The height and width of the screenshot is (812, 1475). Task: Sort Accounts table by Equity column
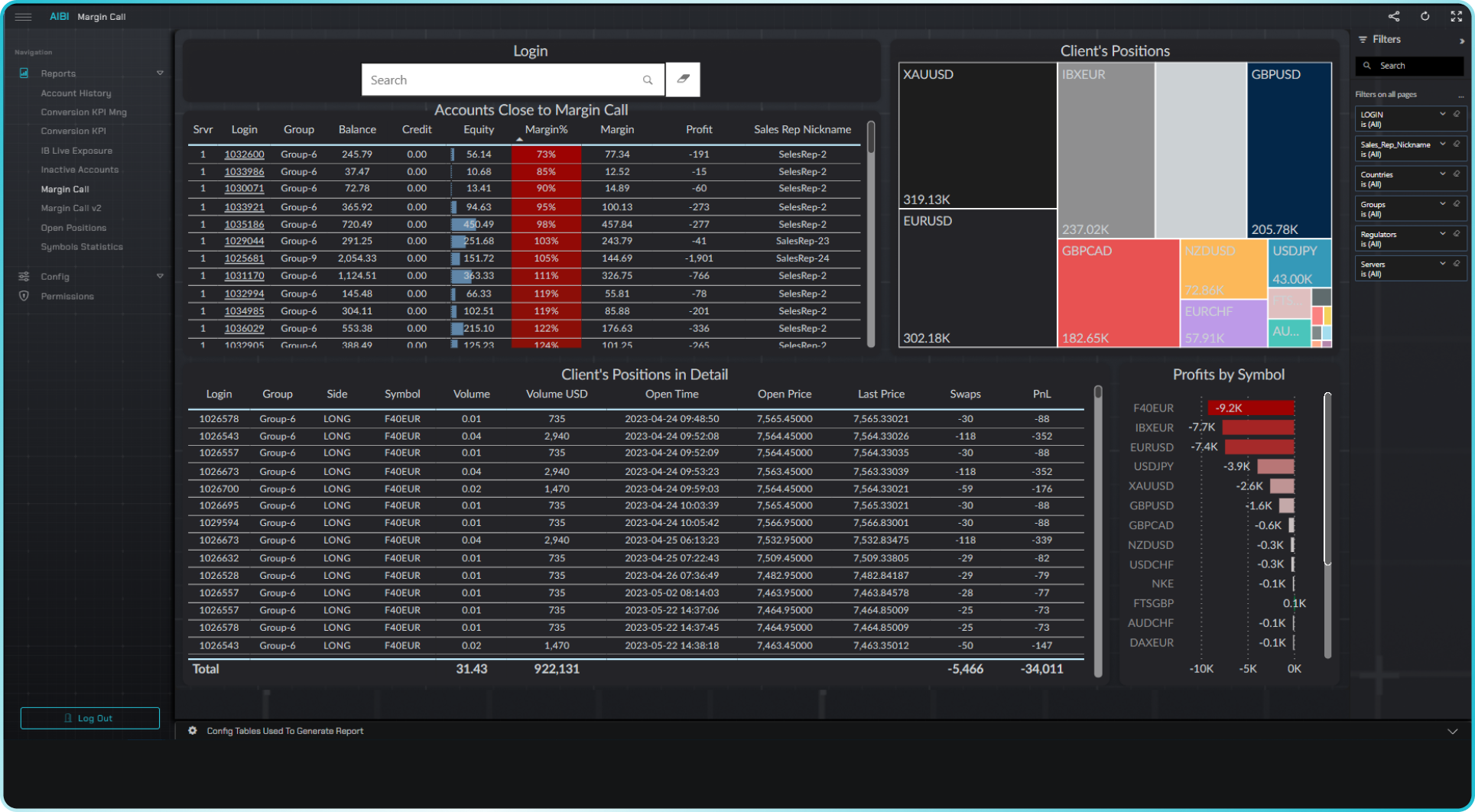tap(479, 130)
